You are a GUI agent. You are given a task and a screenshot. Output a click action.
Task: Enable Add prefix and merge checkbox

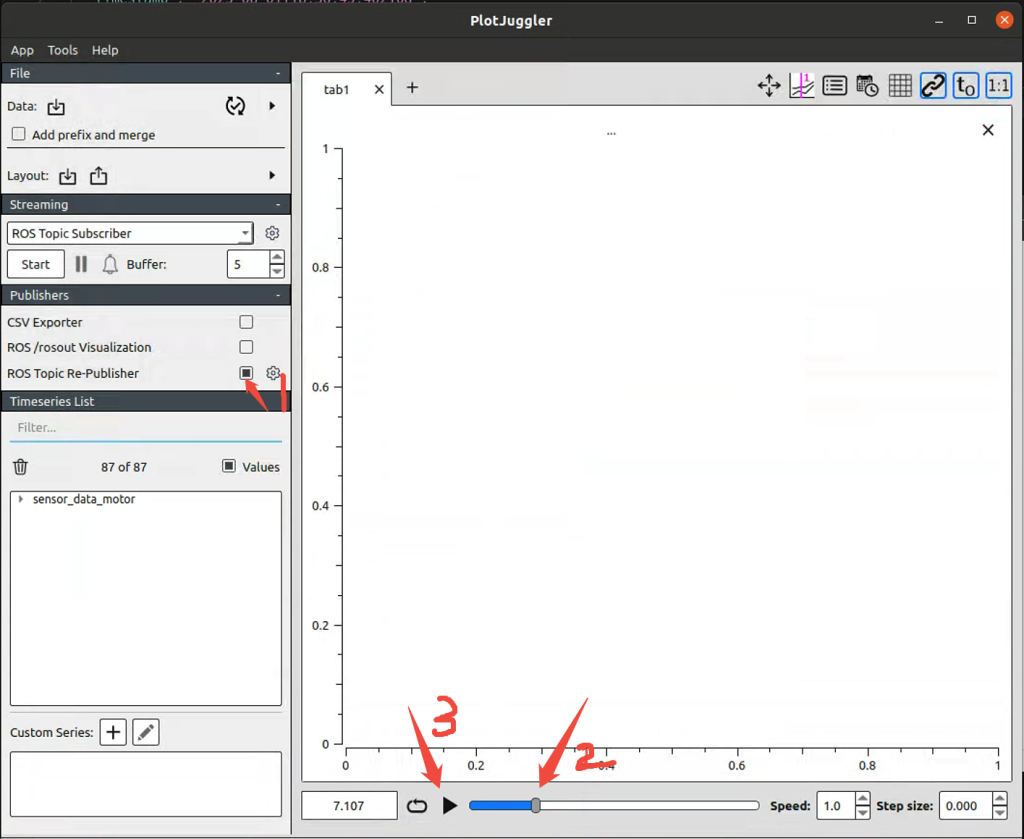(19, 134)
